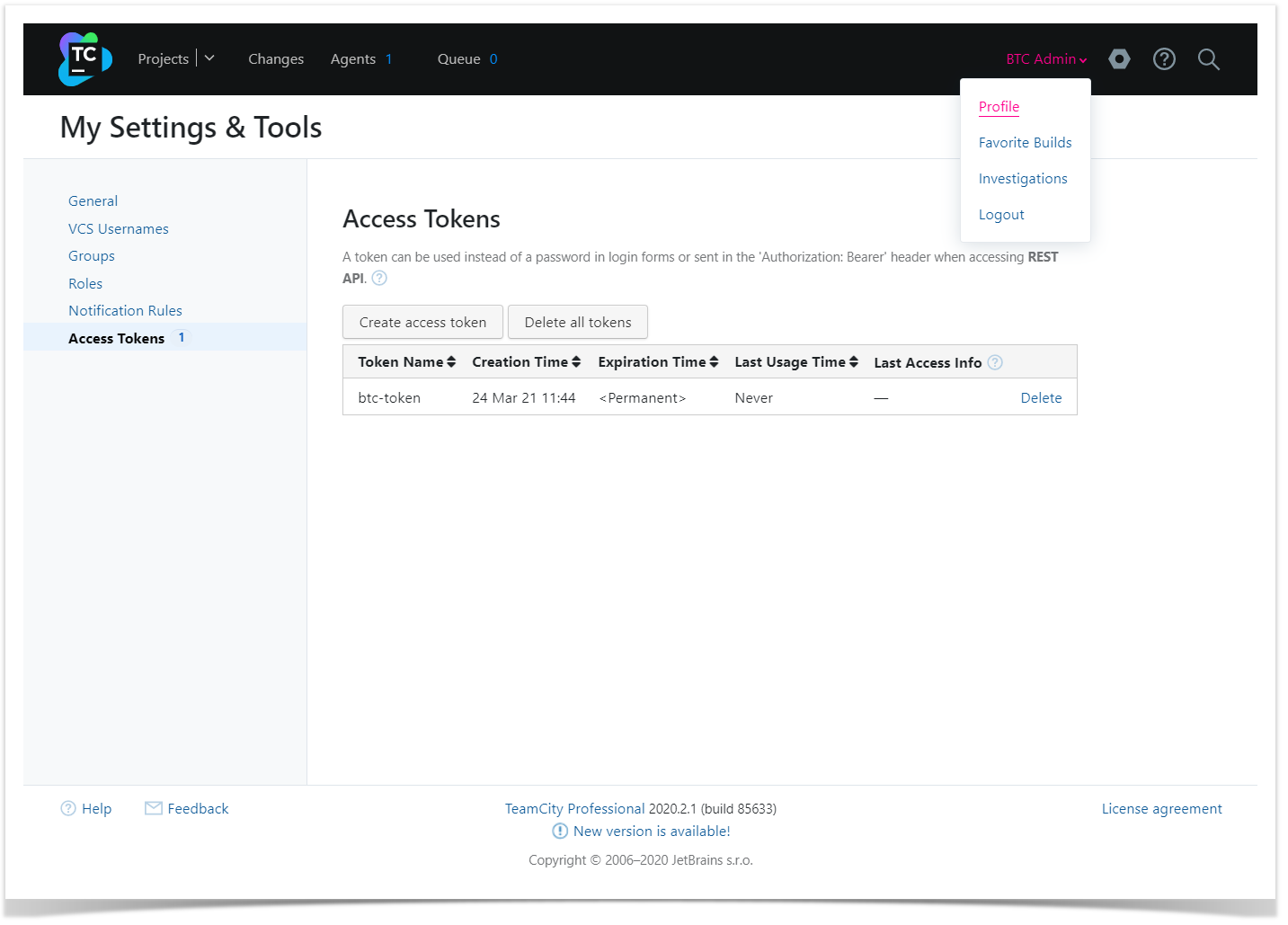Sort by Last Usage Time arrows

click(854, 361)
